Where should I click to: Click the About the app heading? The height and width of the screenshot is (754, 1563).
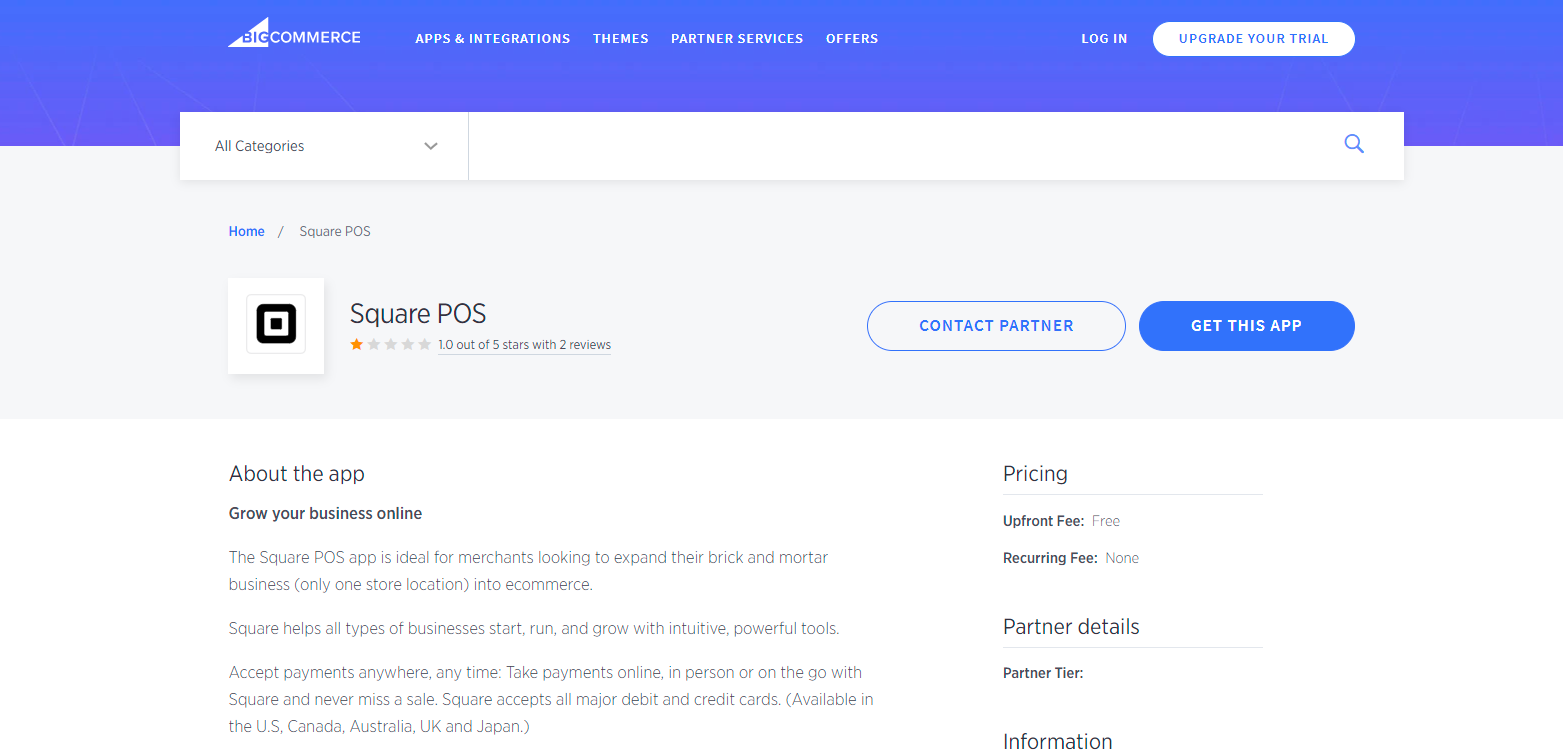pos(296,474)
